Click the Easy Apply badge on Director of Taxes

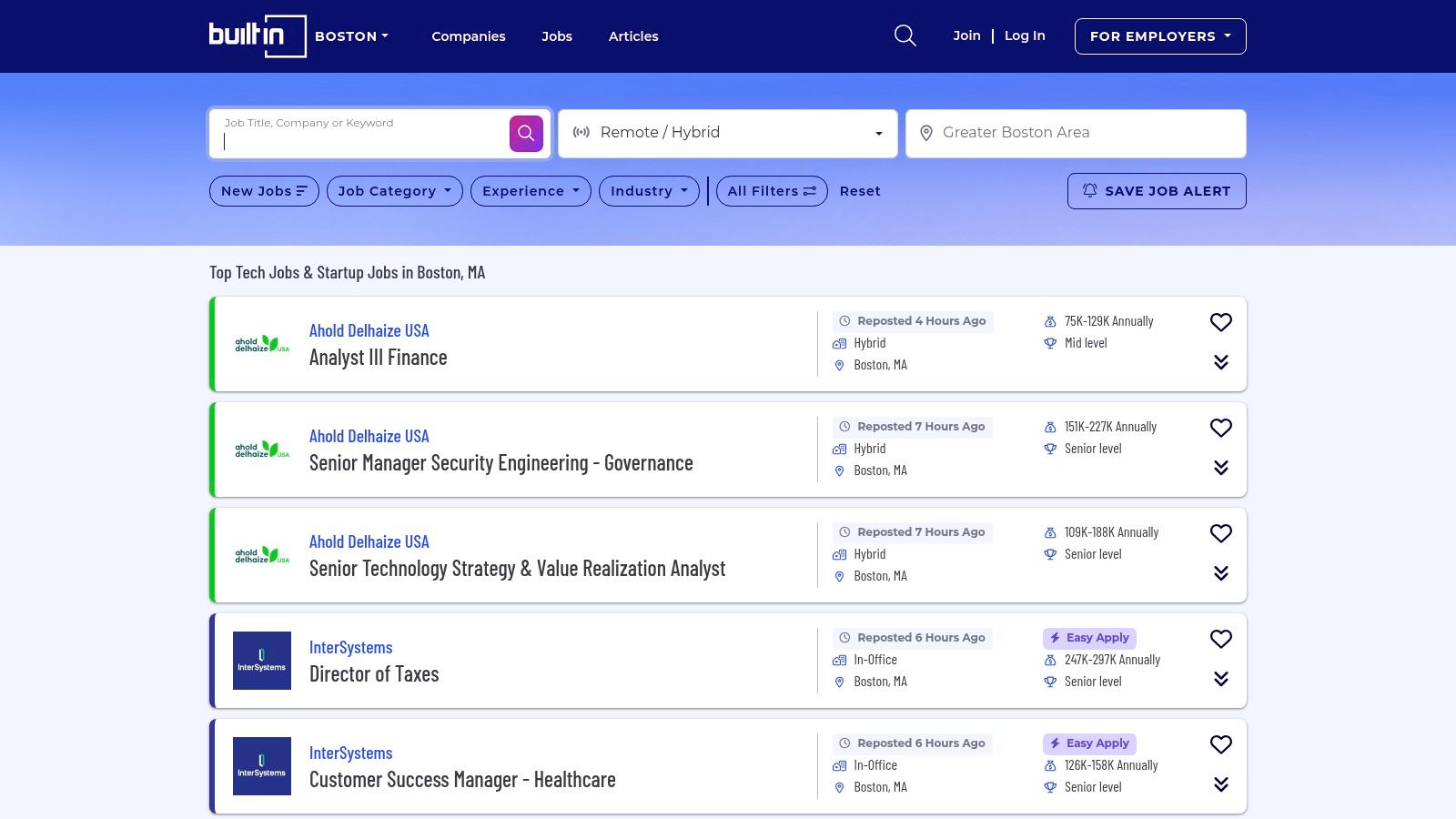1089,638
